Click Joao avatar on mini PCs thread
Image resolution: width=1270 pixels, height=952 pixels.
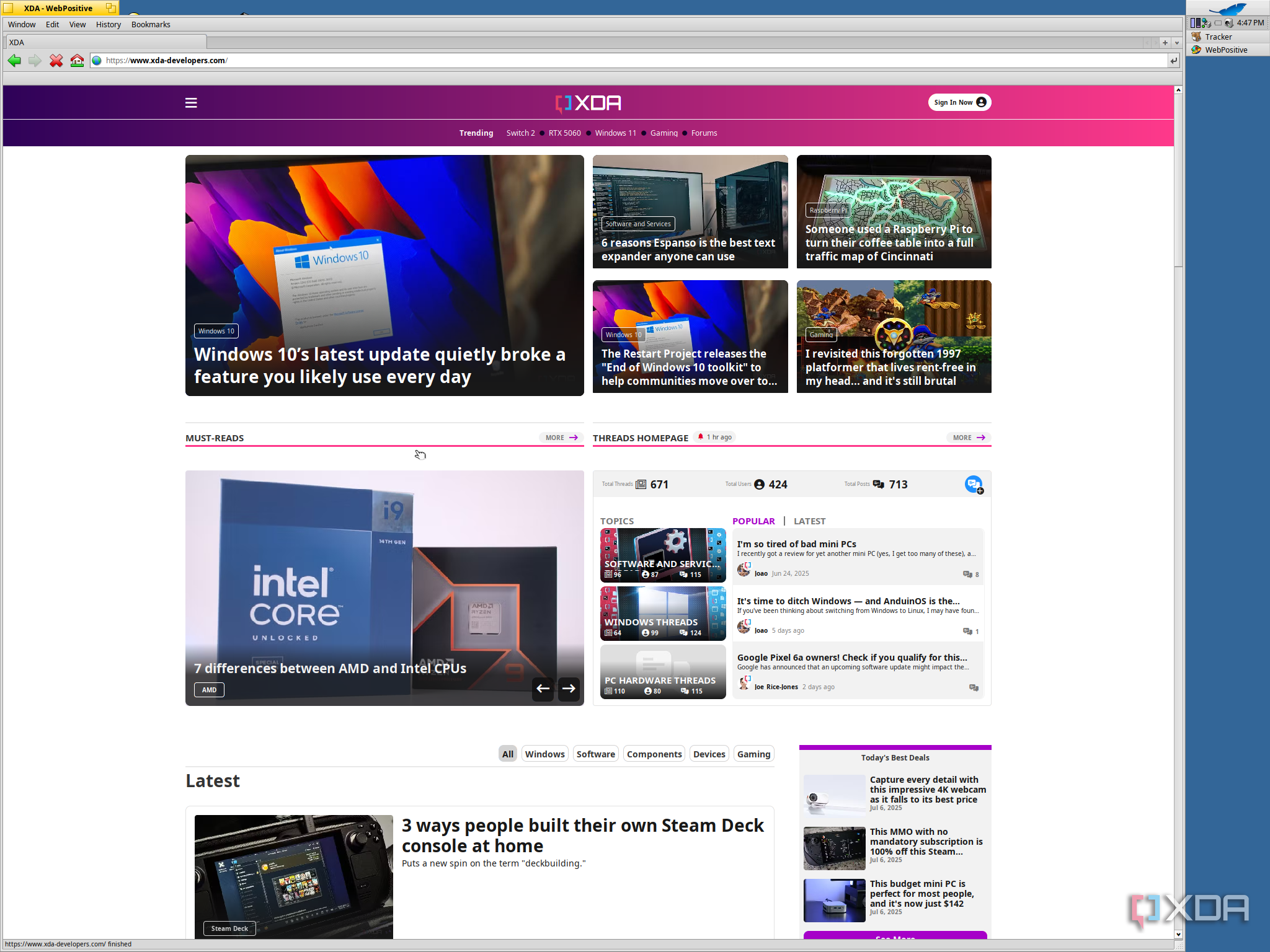pos(744,569)
